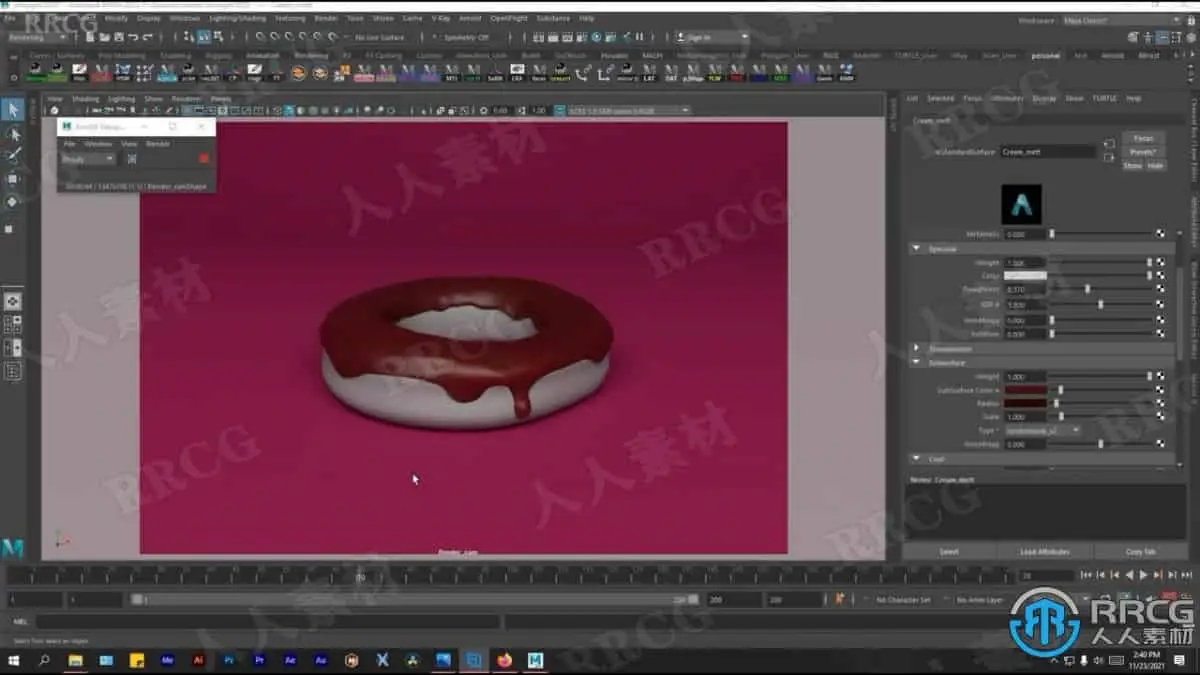Click the Windows Start button

pyautogui.click(x=14, y=661)
